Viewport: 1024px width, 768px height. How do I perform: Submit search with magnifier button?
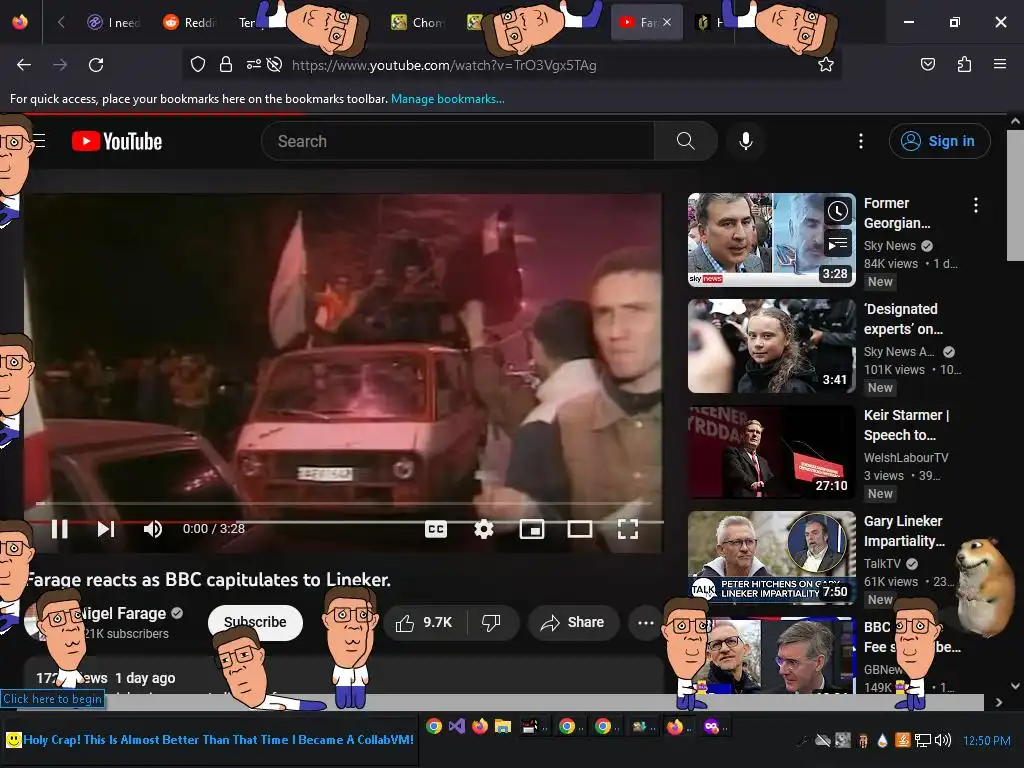pyautogui.click(x=685, y=141)
